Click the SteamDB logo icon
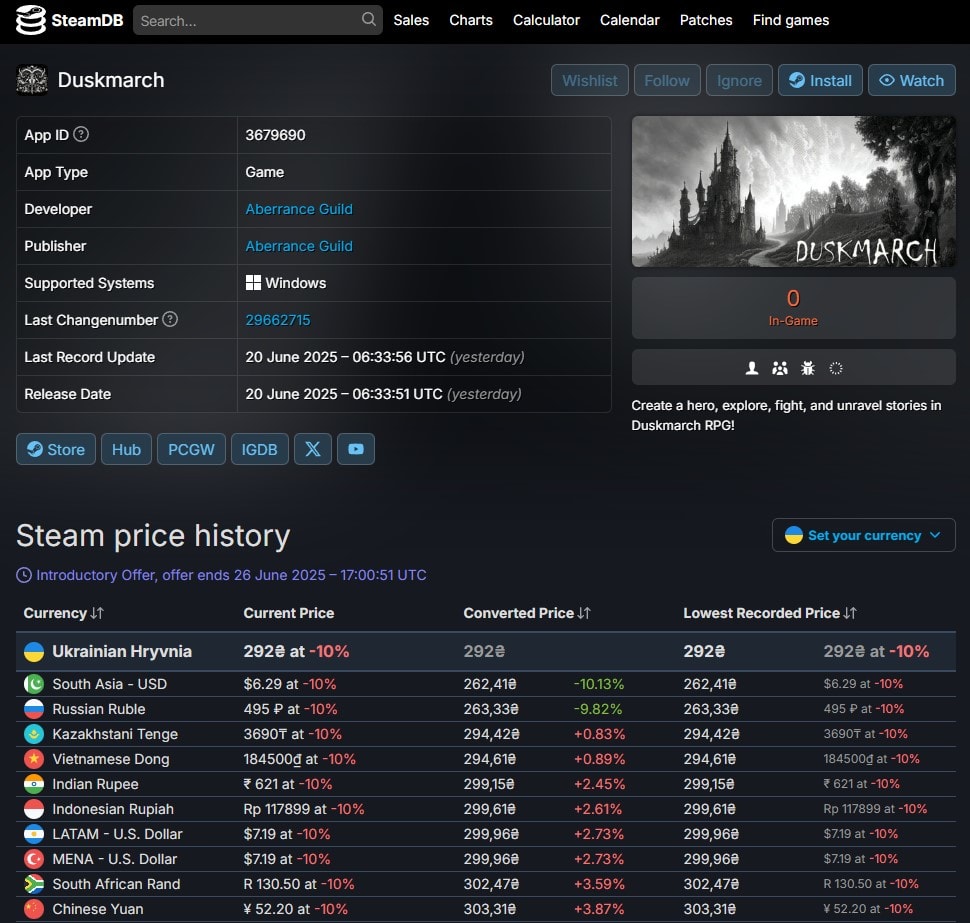Viewport: 970px width, 923px height. (x=30, y=20)
